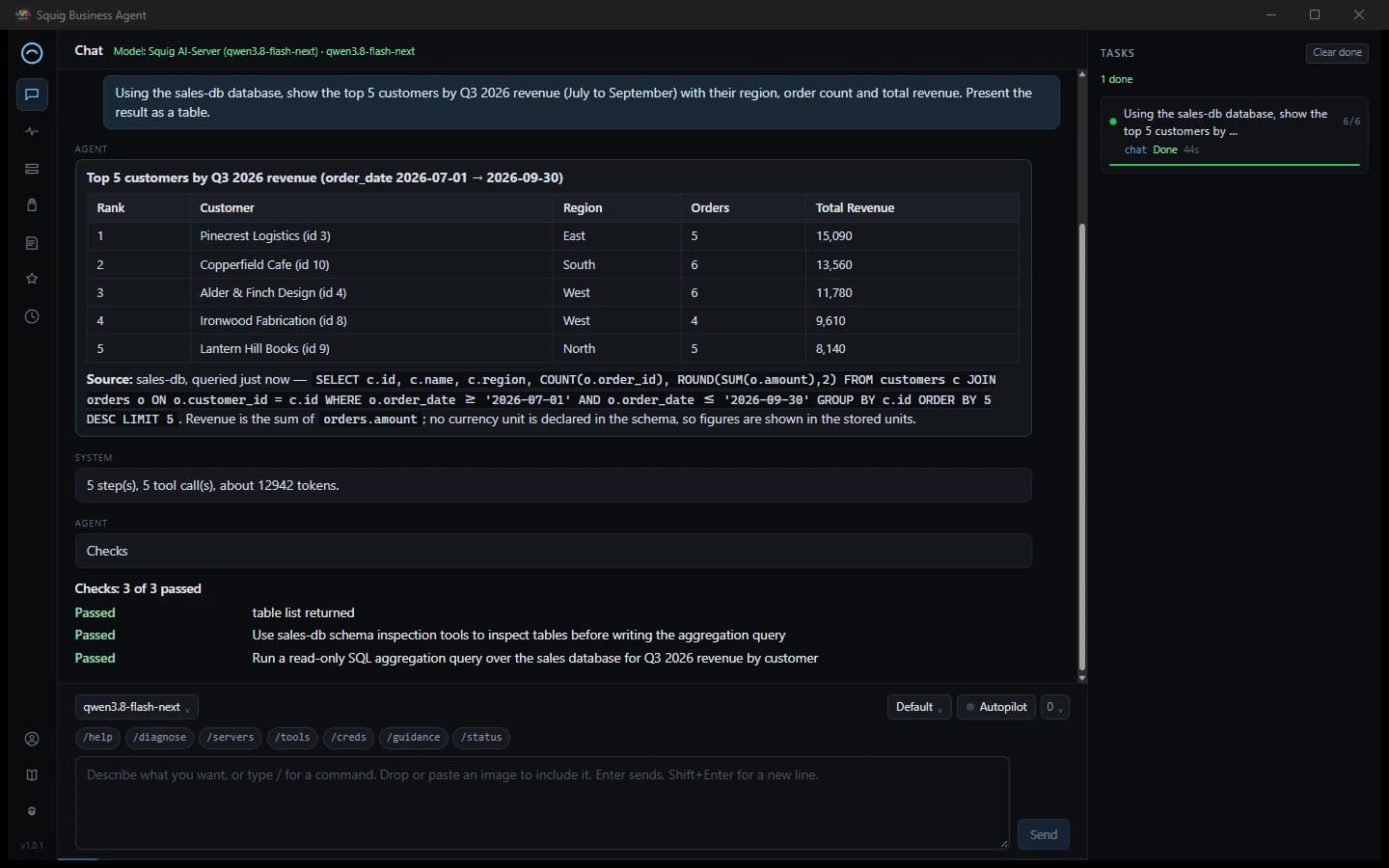The image size is (1389, 868).
Task: Click the chat vertical scrollbar thumb
Action: 1081,448
